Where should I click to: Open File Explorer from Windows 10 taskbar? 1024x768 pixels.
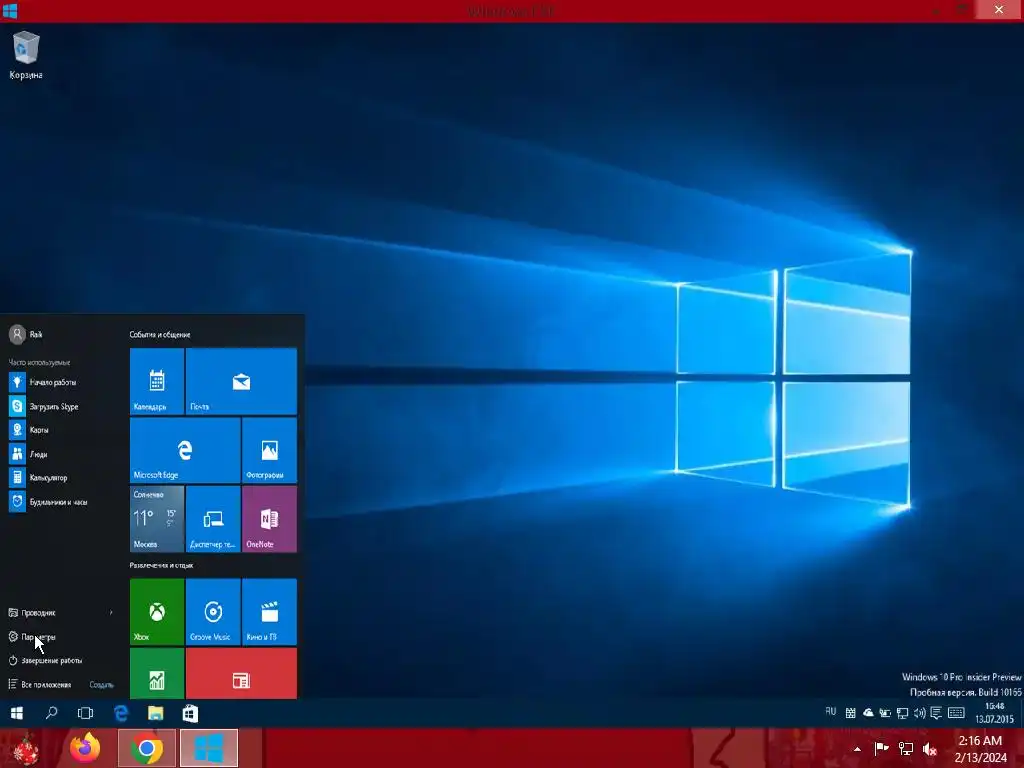coord(155,713)
